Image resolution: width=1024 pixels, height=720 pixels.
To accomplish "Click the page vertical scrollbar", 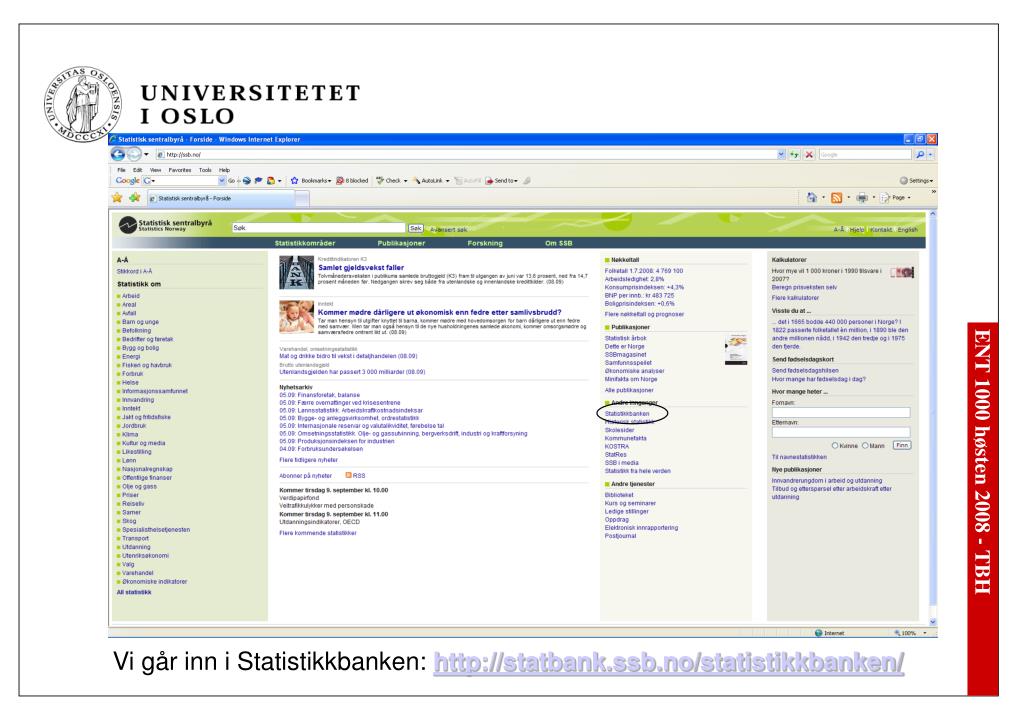I will [x=933, y=418].
